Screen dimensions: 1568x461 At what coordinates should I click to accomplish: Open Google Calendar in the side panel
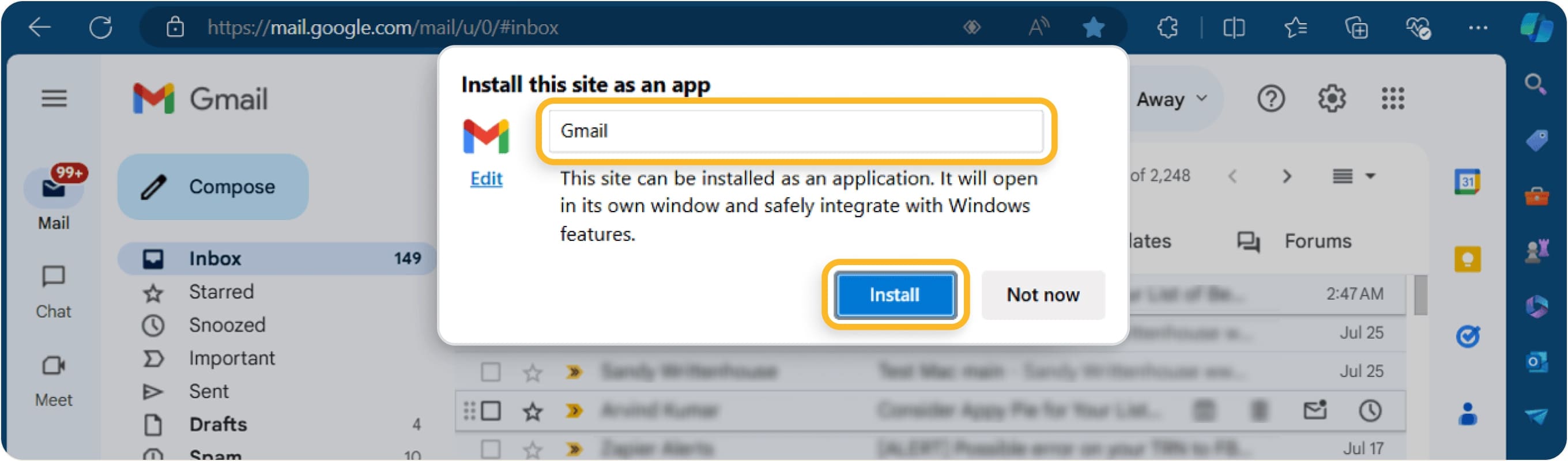[x=1467, y=182]
